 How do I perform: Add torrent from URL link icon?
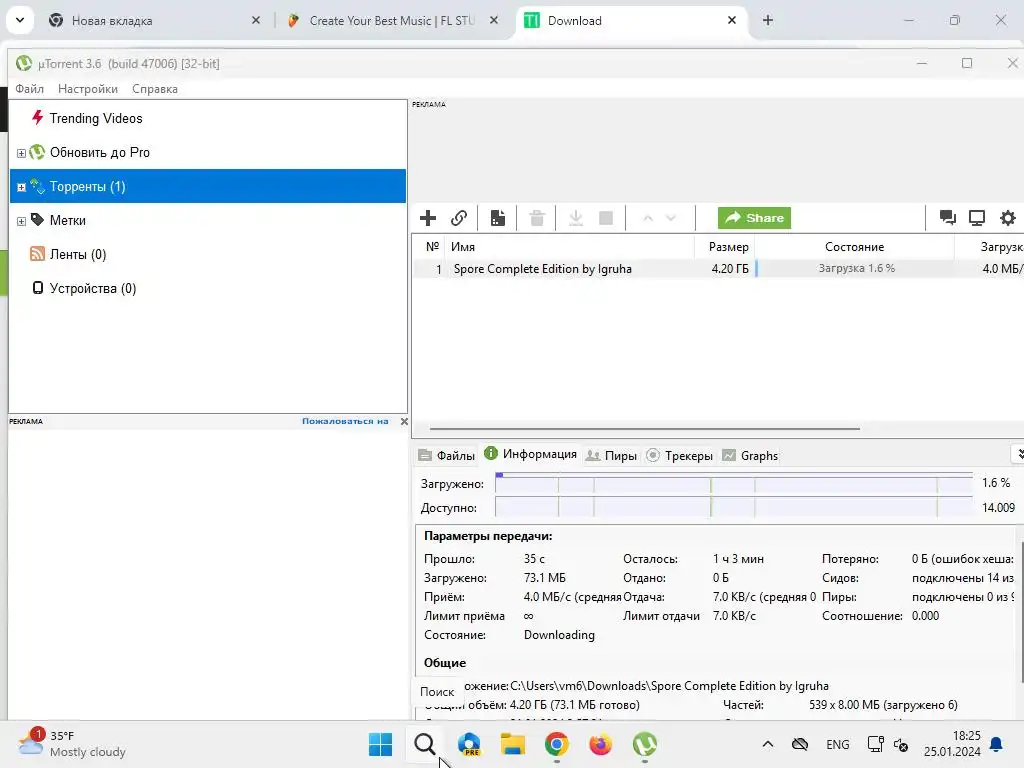pos(459,217)
